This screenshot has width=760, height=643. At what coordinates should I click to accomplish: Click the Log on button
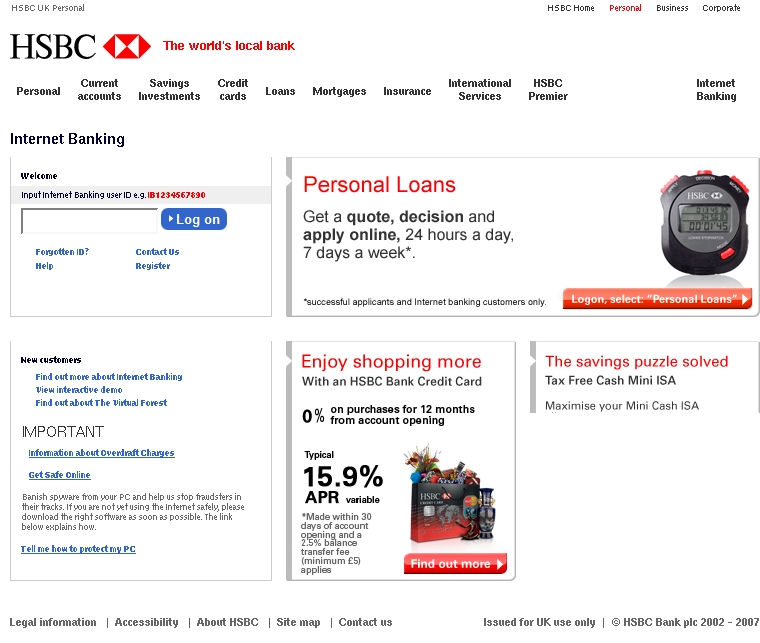194,219
